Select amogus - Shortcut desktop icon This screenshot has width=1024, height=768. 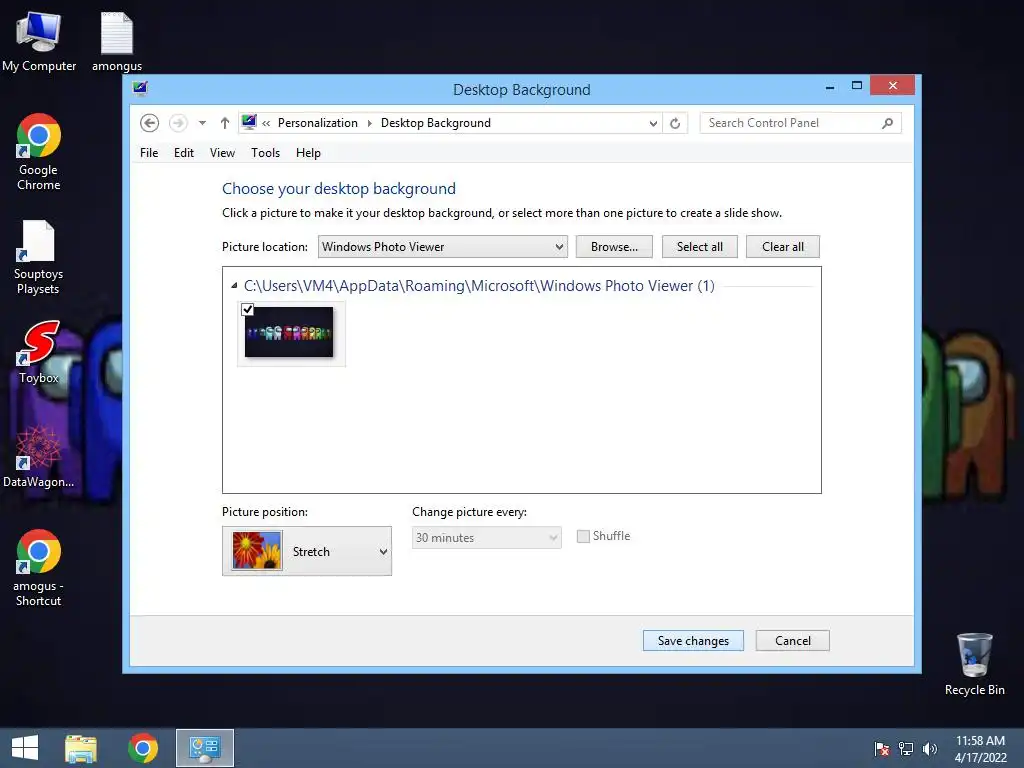click(x=39, y=568)
